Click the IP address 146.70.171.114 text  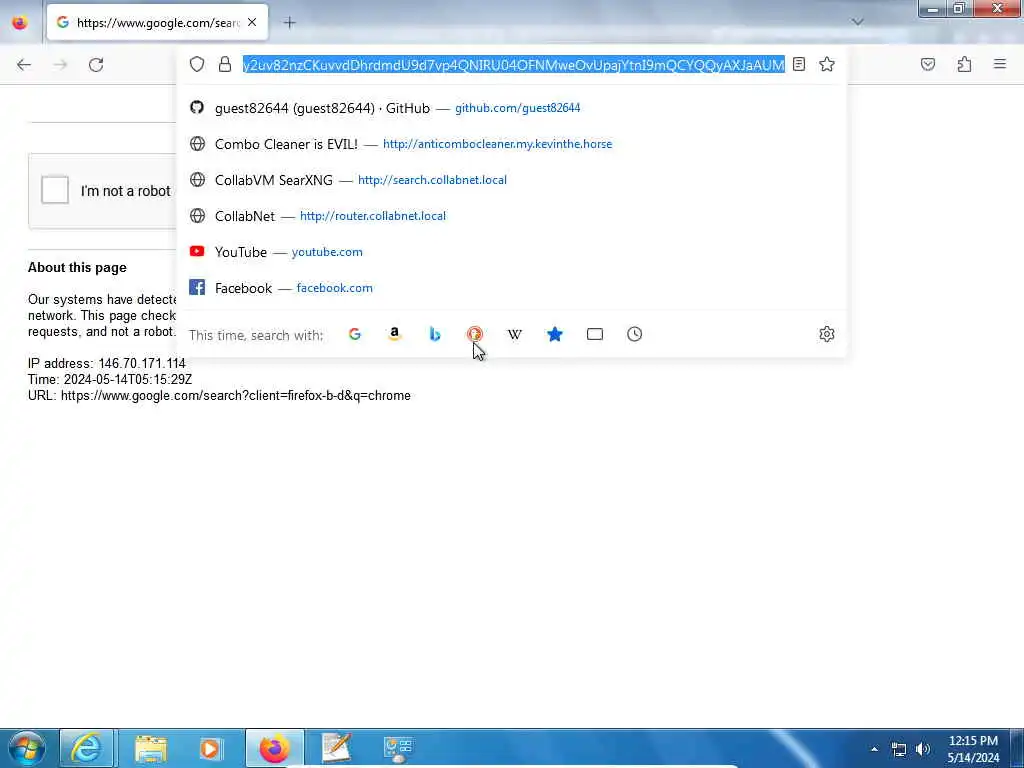pyautogui.click(x=106, y=363)
